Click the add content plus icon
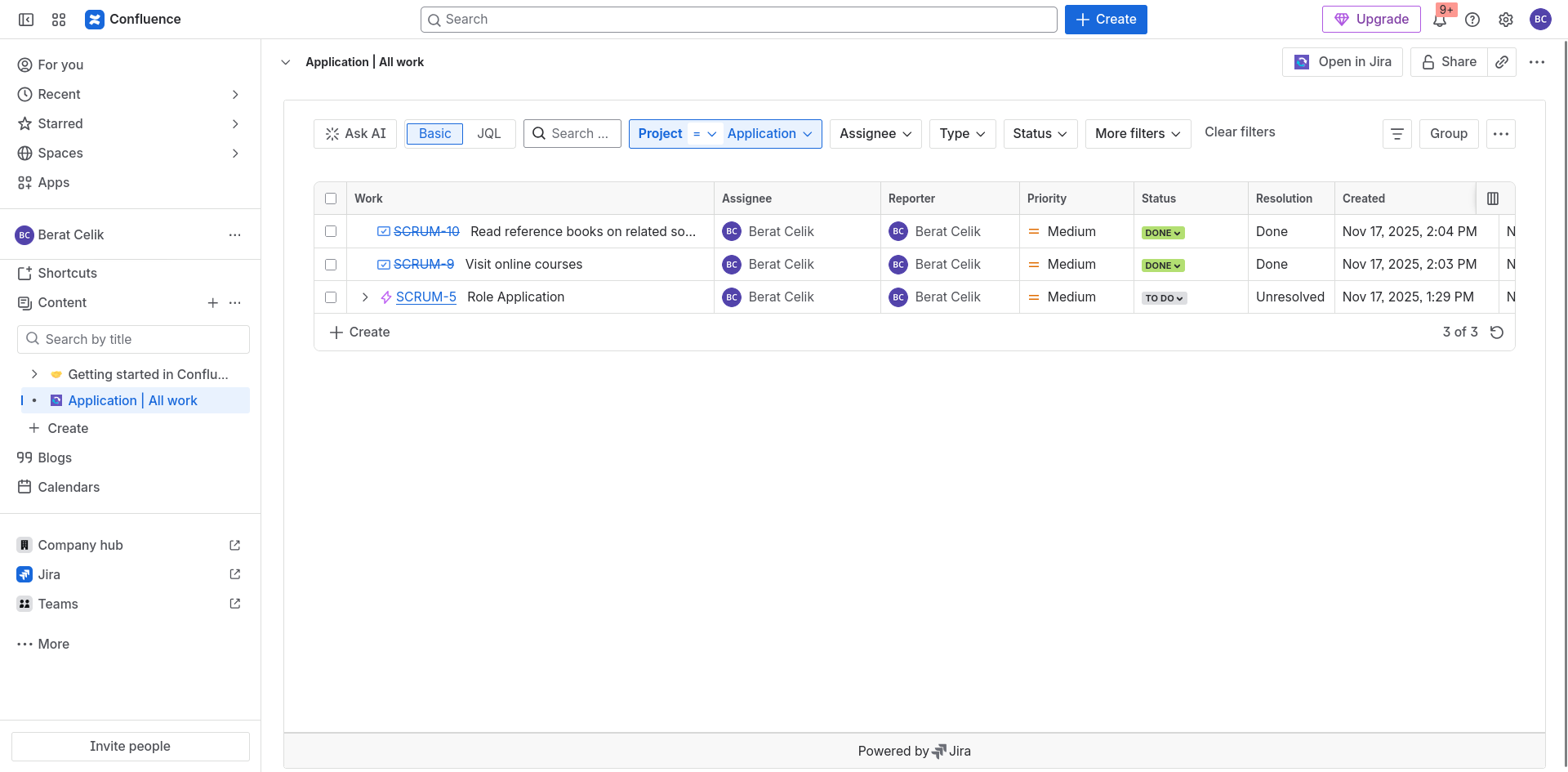 (x=212, y=303)
